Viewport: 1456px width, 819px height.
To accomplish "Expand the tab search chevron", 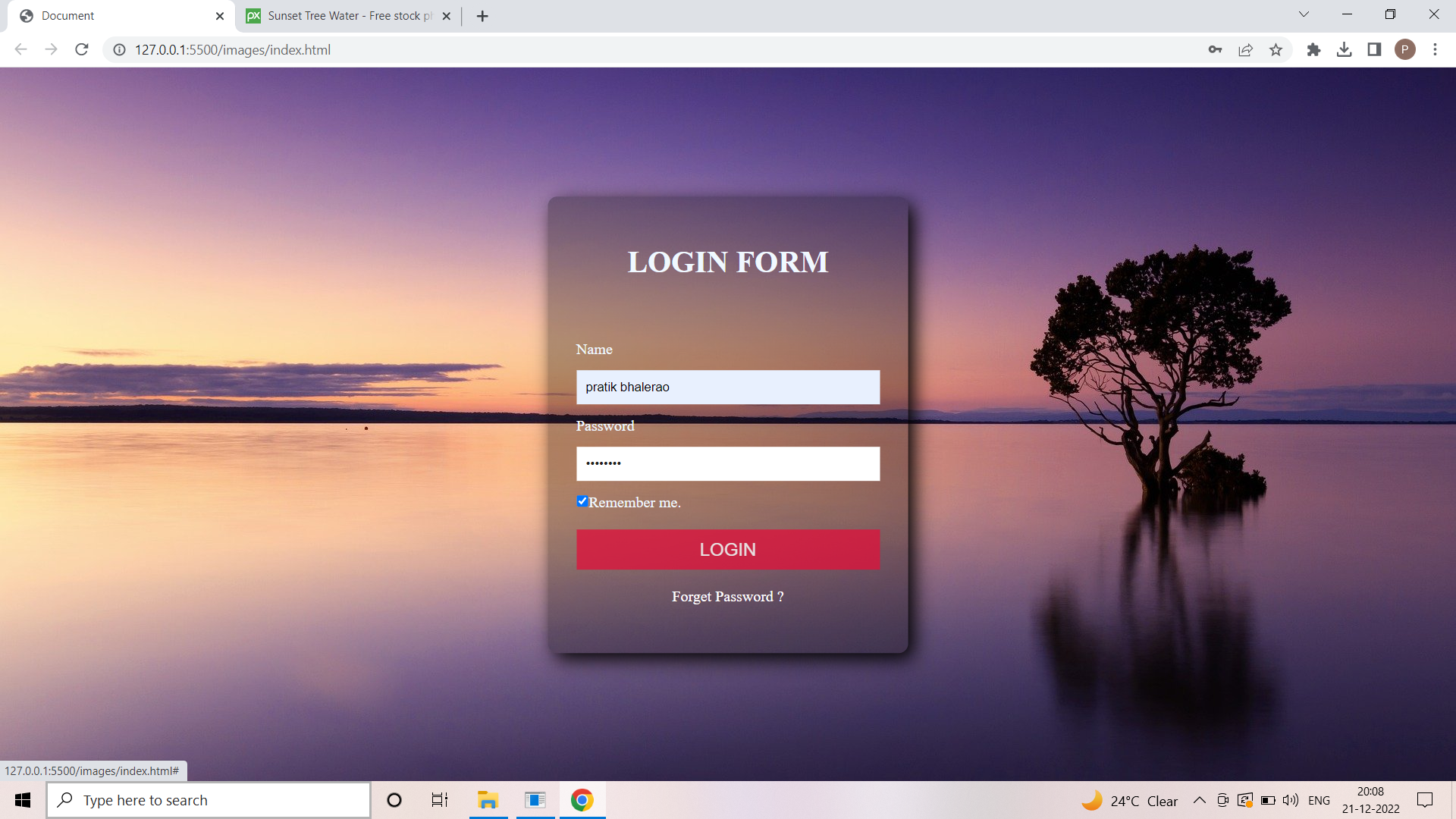I will coord(1304,14).
